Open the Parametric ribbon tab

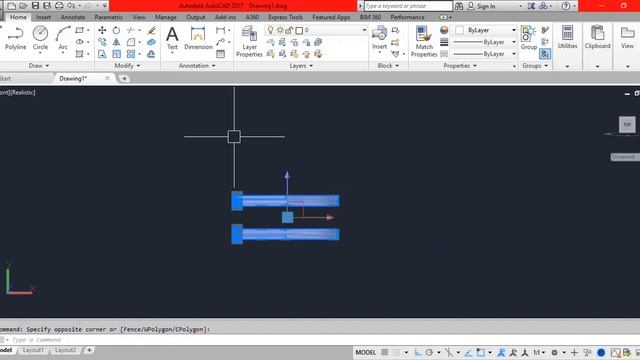(109, 17)
